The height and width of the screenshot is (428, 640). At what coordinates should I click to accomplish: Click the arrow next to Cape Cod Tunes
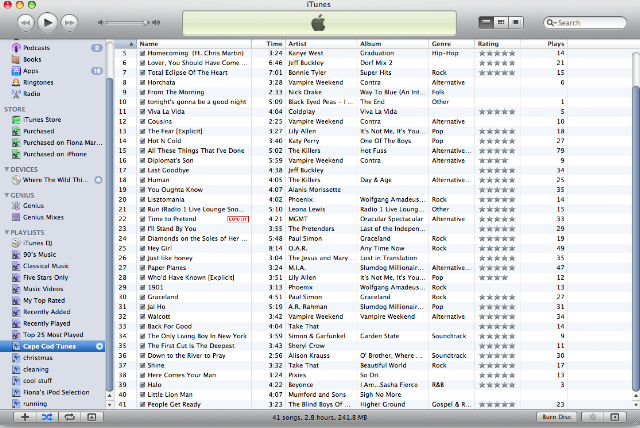tap(99, 346)
